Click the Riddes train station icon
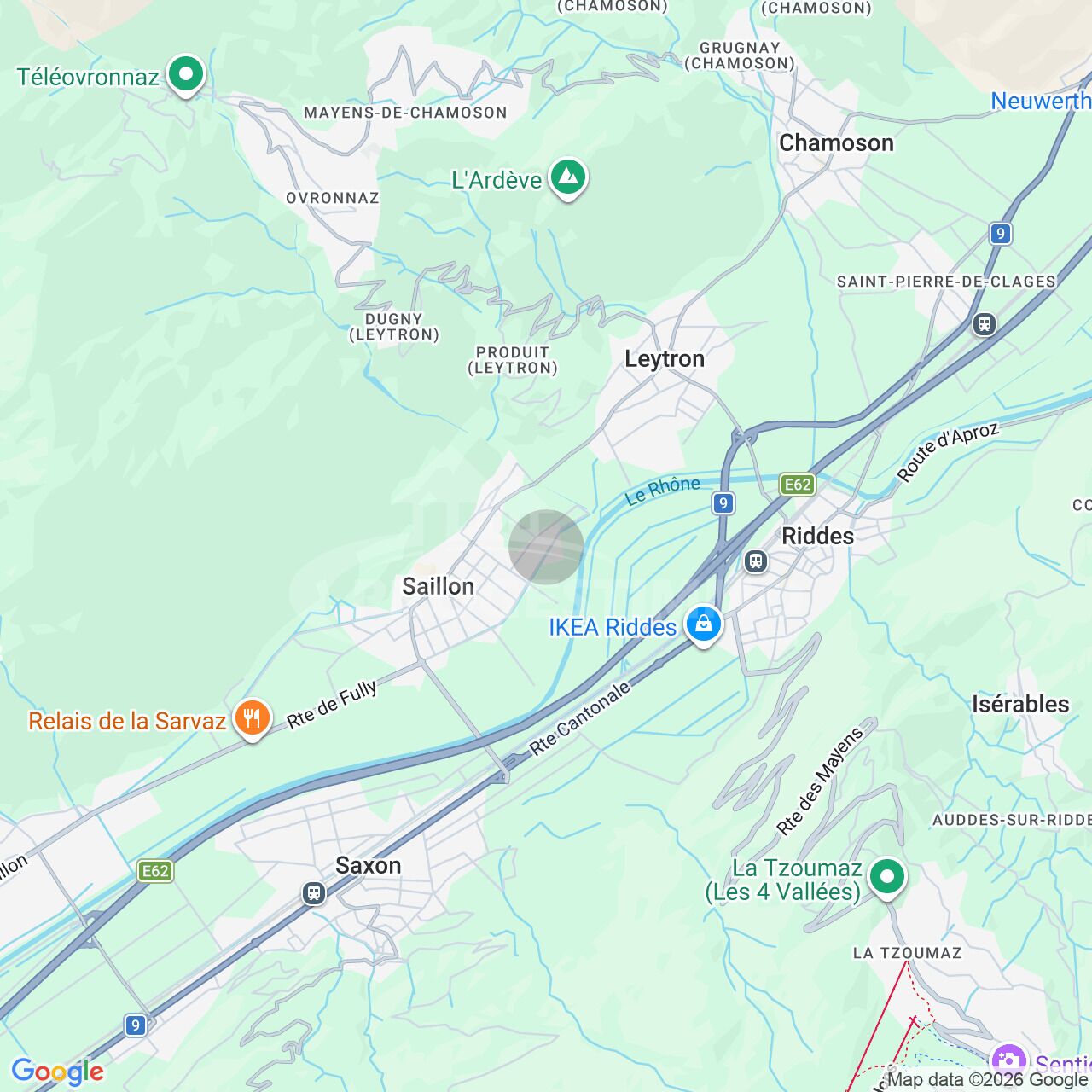1092x1092 pixels. coord(755,561)
